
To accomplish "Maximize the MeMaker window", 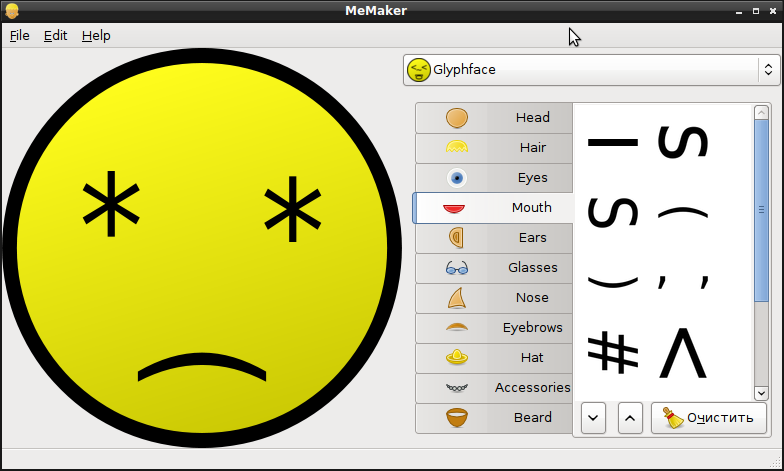I will coord(756,11).
